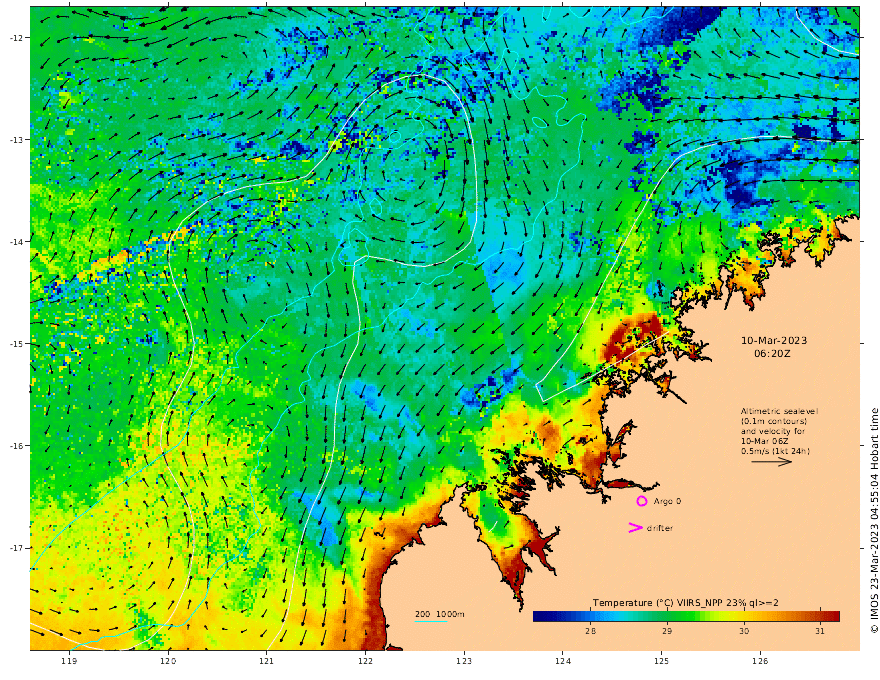Click the colorbar tick label 28
This screenshot has width=880, height=680.
coord(590,631)
